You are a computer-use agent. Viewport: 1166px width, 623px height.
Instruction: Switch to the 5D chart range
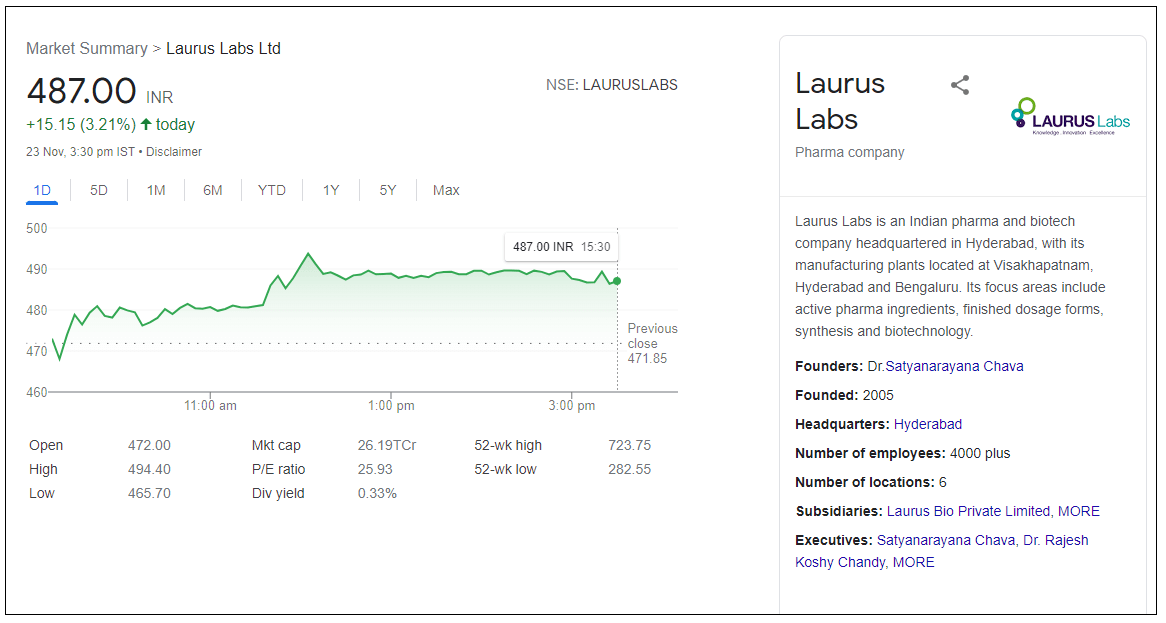pos(99,190)
